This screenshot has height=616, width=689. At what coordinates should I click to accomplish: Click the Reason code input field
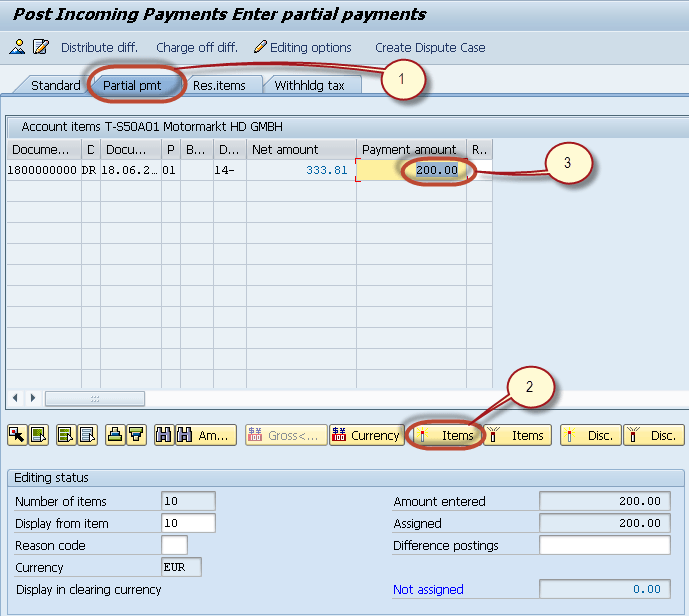click(174, 545)
